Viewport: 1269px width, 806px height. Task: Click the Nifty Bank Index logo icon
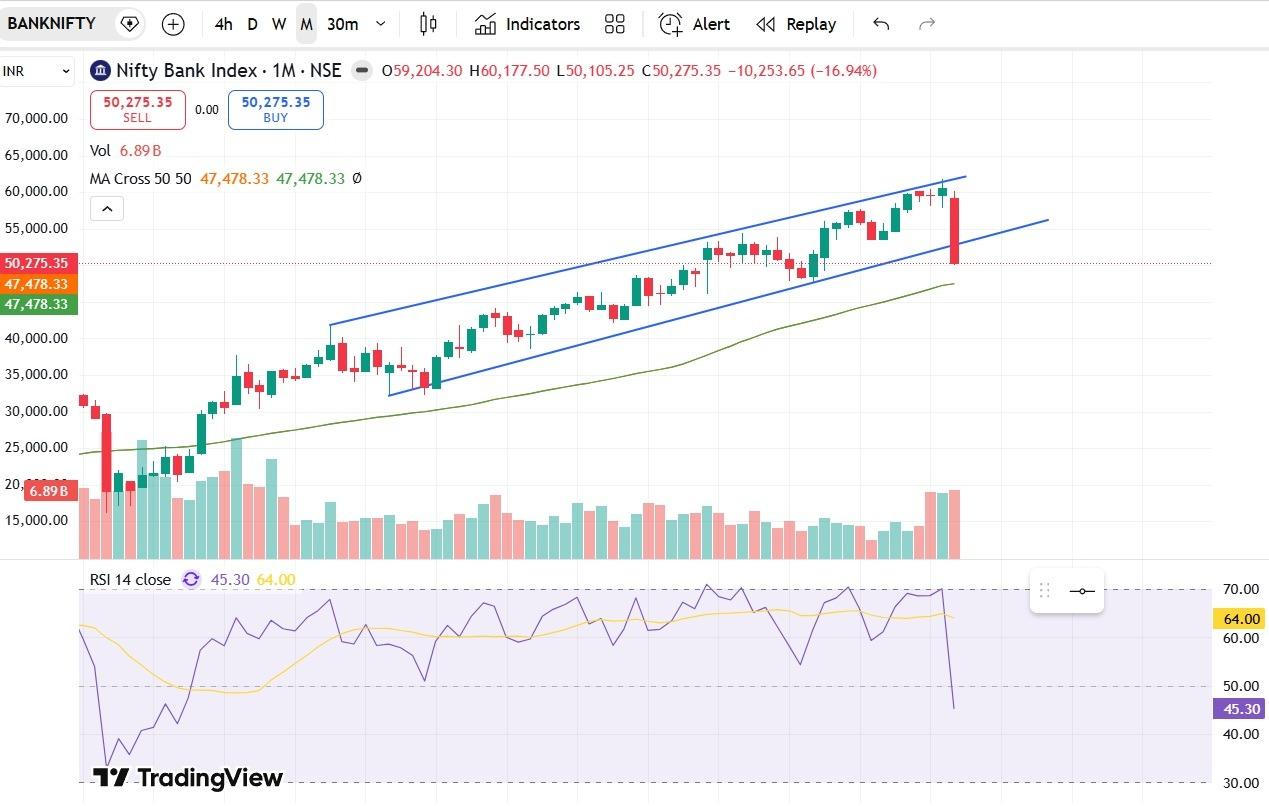[100, 70]
